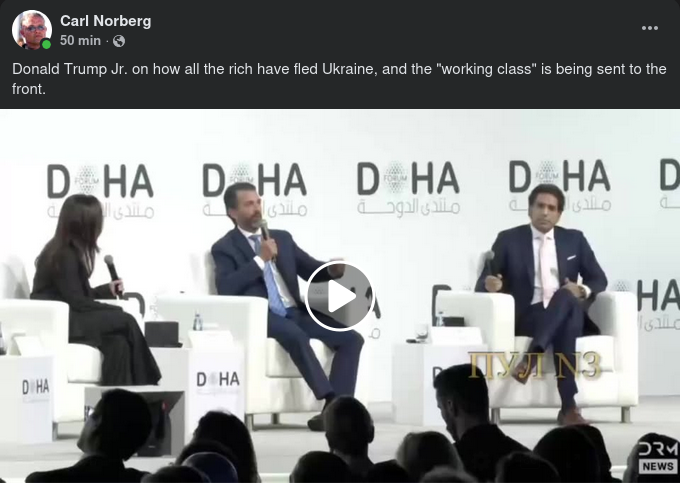
Task: Click the middle DOHA backdrop logo with full Arabic text
Action: (x=408, y=187)
